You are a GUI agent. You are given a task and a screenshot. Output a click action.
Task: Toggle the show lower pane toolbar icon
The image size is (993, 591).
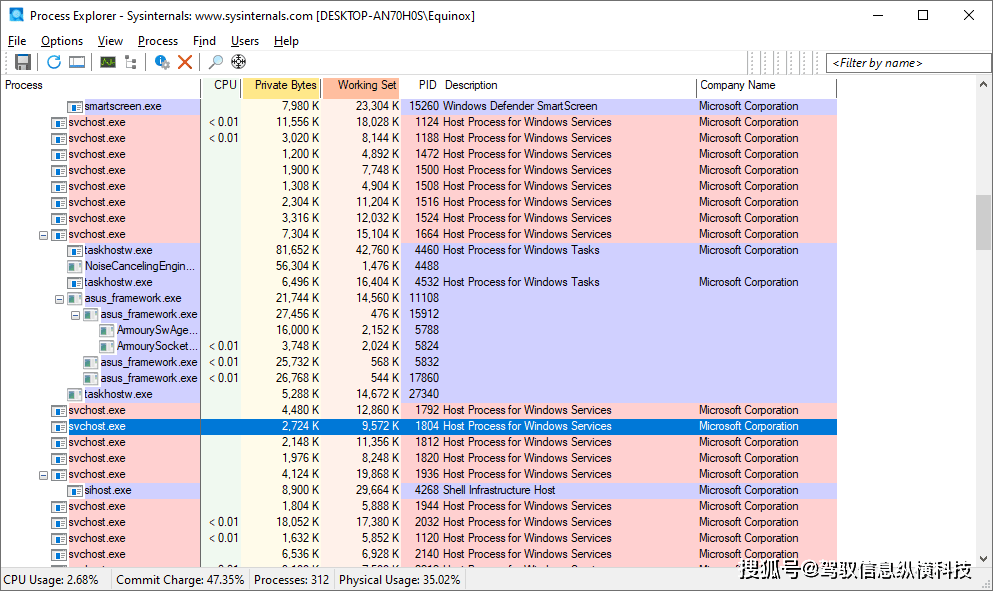77,62
